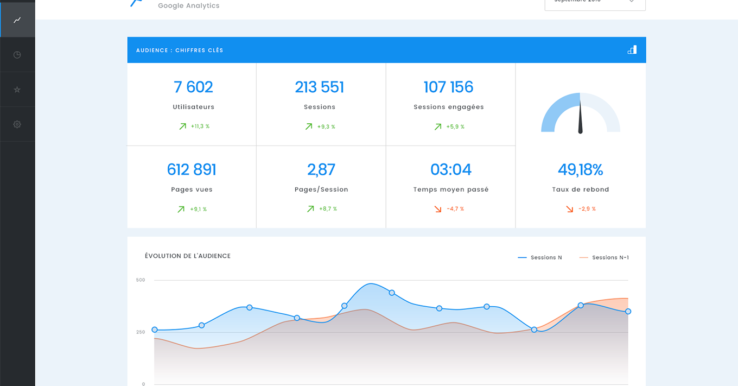
Task: Click the Sessions engagées label
Action: coord(449,107)
